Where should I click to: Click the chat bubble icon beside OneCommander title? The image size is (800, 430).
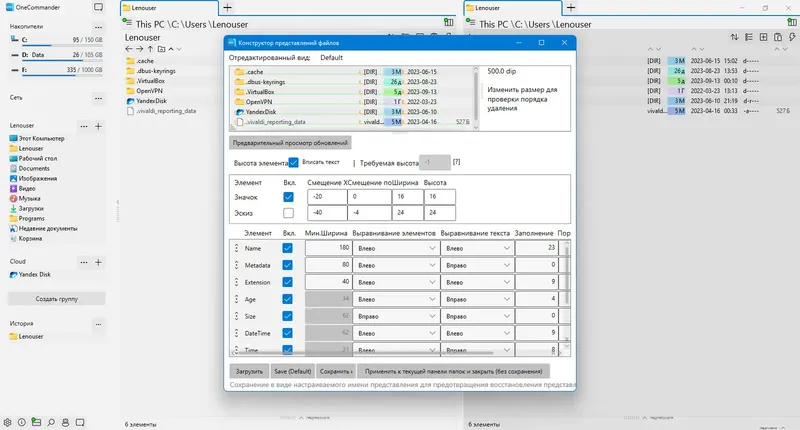point(98,8)
